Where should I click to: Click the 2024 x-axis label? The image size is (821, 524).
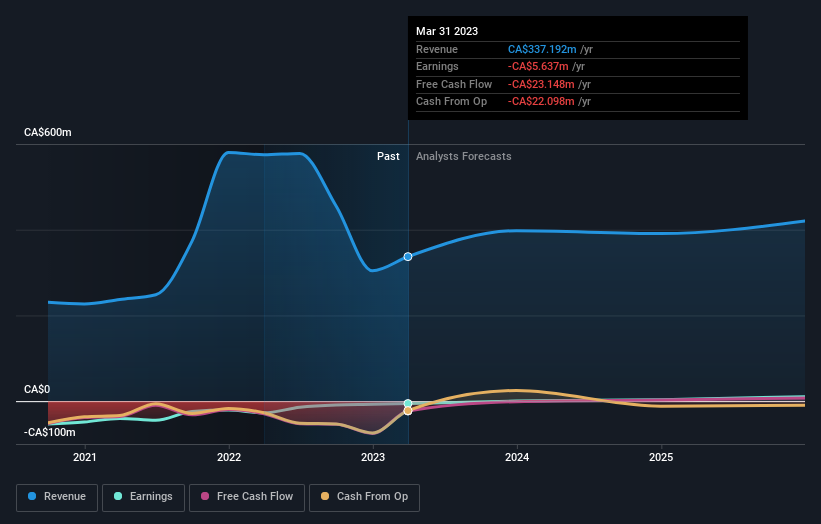[517, 457]
